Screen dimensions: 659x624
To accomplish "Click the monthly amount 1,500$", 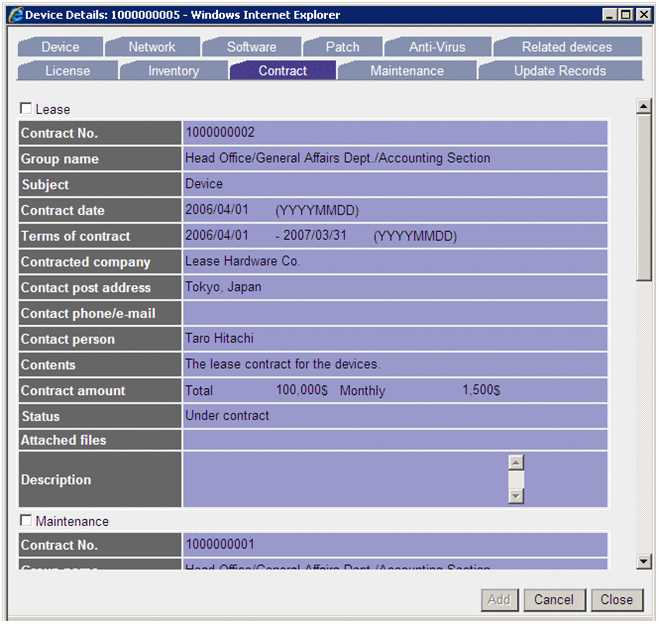I will [x=481, y=390].
